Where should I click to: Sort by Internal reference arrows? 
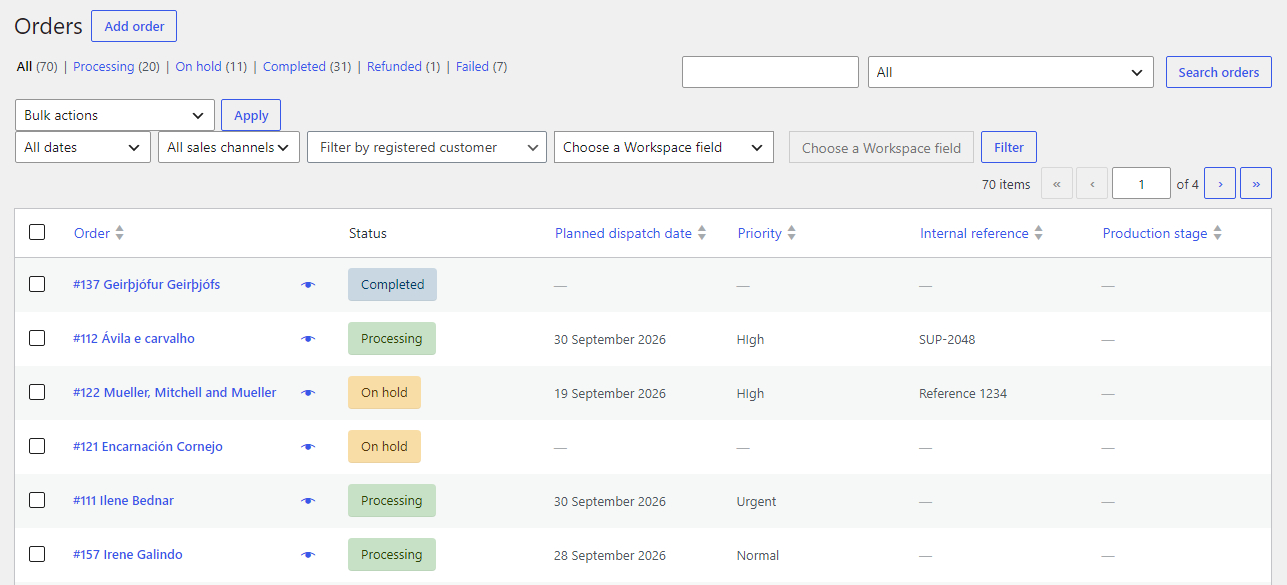point(1039,233)
